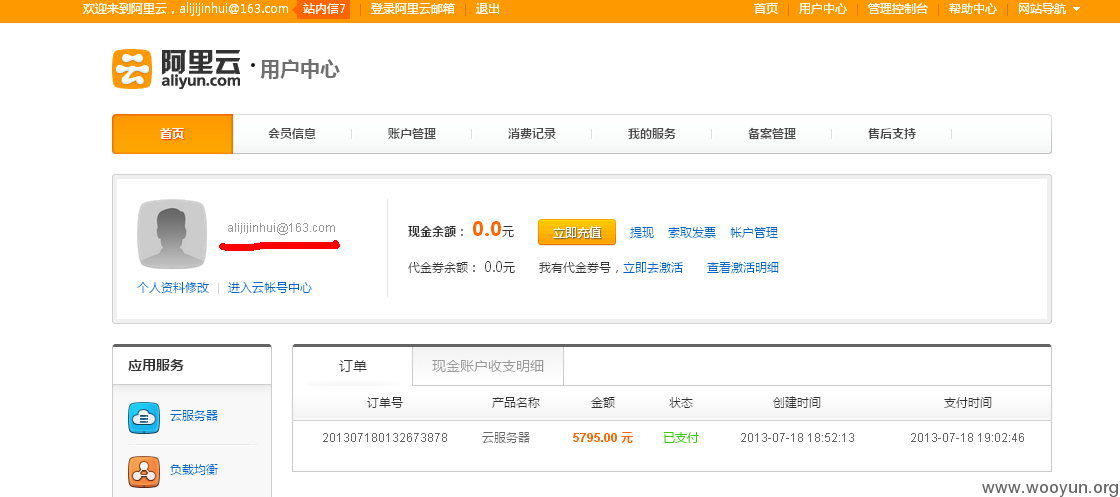
Task: Click the 2013-07-18 19:02:46 payment time
Action: 967,438
